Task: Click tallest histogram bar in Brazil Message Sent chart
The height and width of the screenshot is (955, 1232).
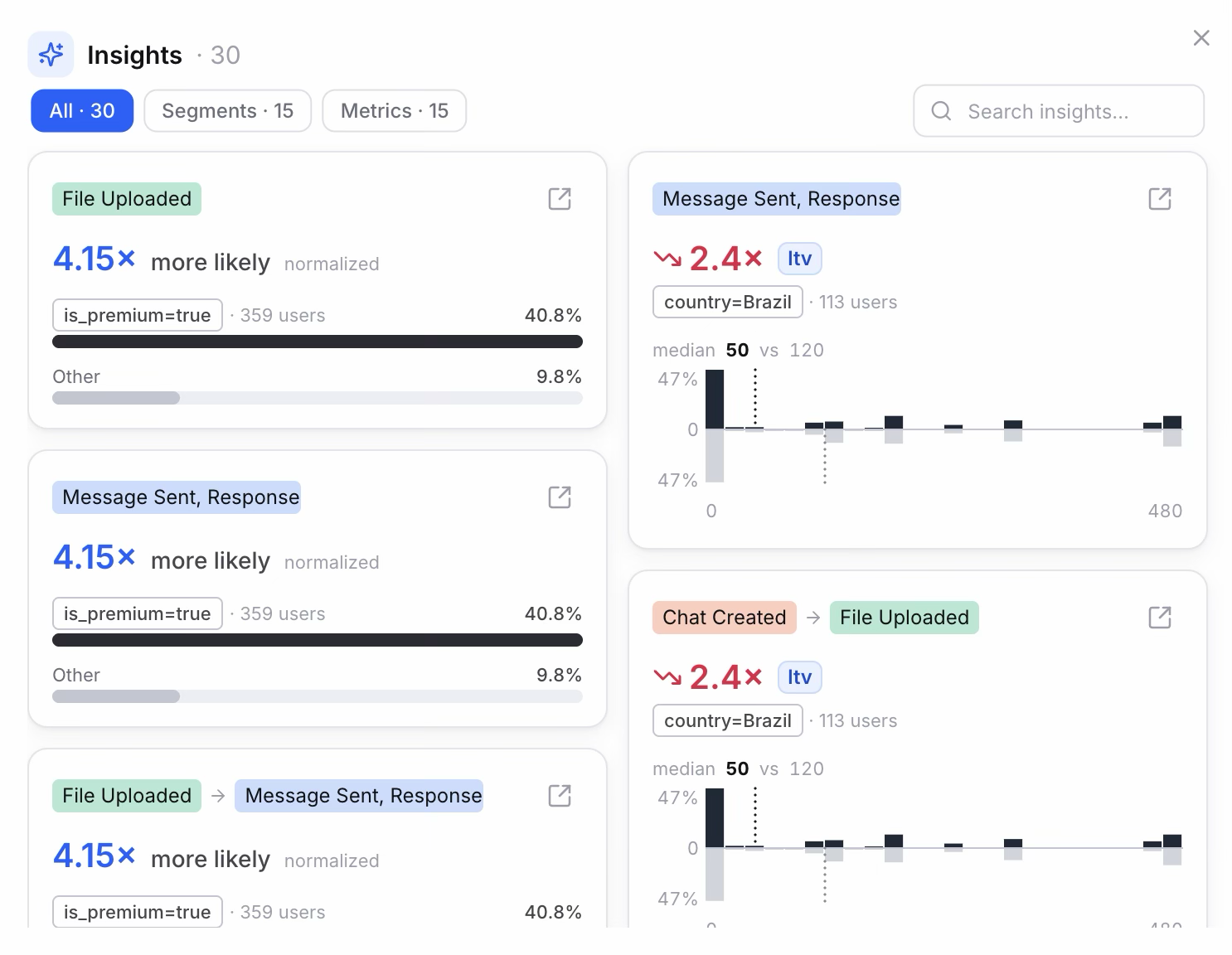Action: (715, 400)
